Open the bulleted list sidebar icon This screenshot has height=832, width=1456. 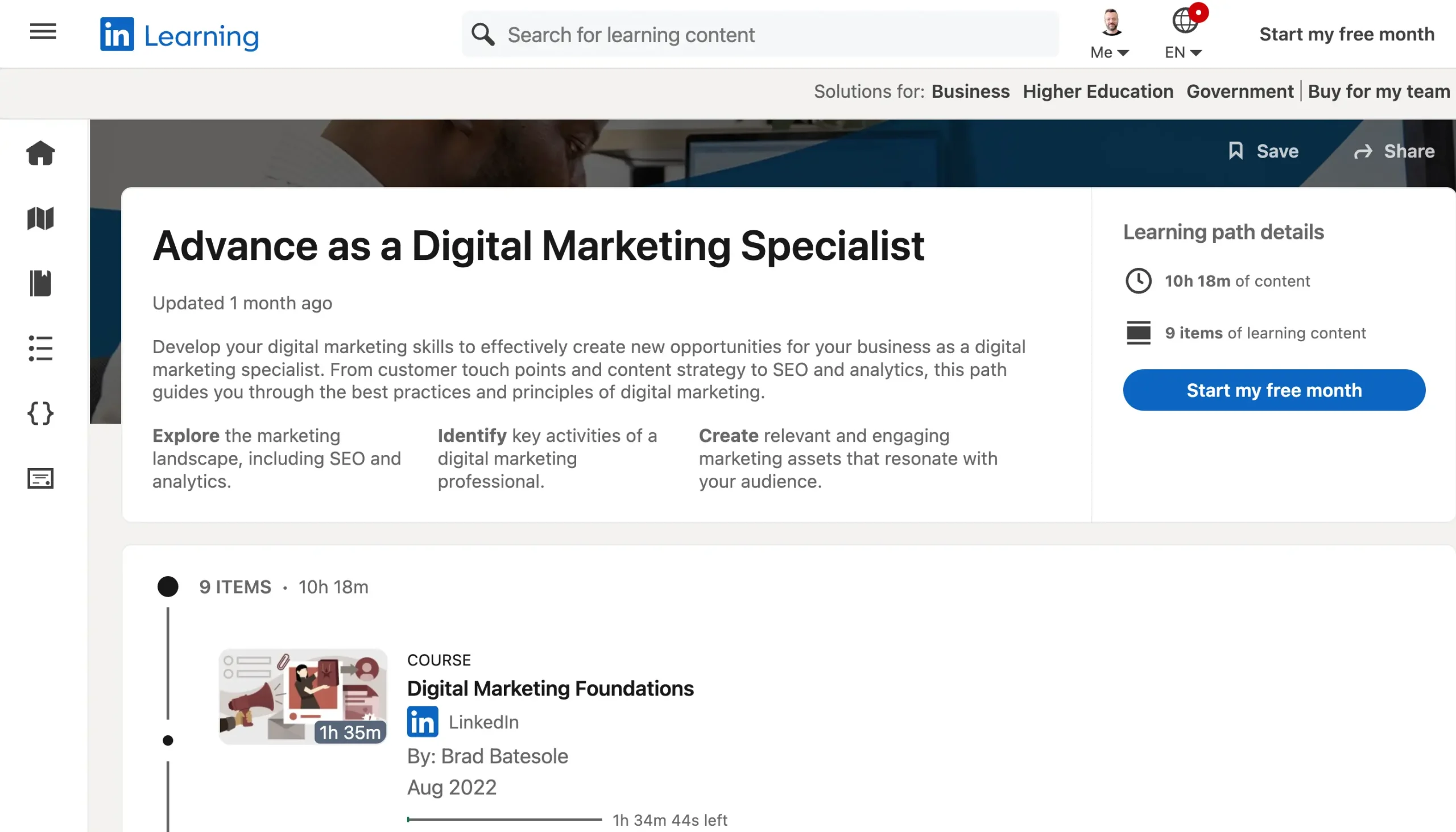pos(40,349)
